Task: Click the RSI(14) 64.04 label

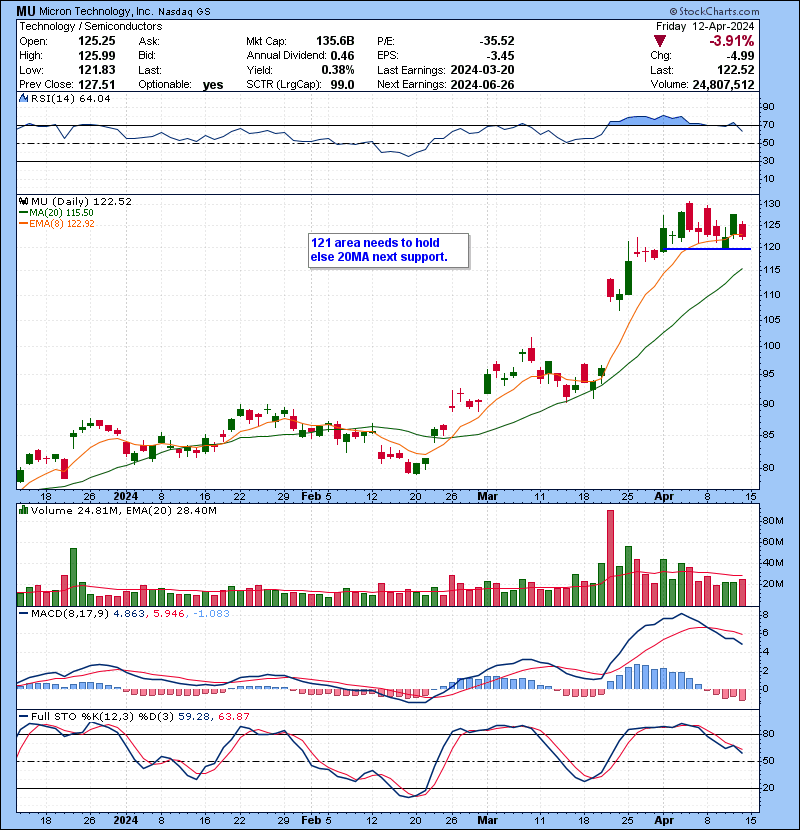Action: [70, 98]
